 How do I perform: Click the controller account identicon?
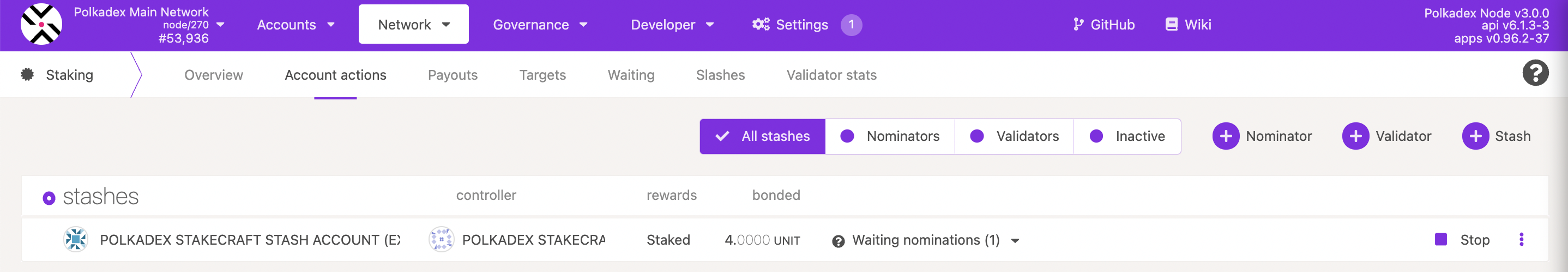pyautogui.click(x=441, y=240)
